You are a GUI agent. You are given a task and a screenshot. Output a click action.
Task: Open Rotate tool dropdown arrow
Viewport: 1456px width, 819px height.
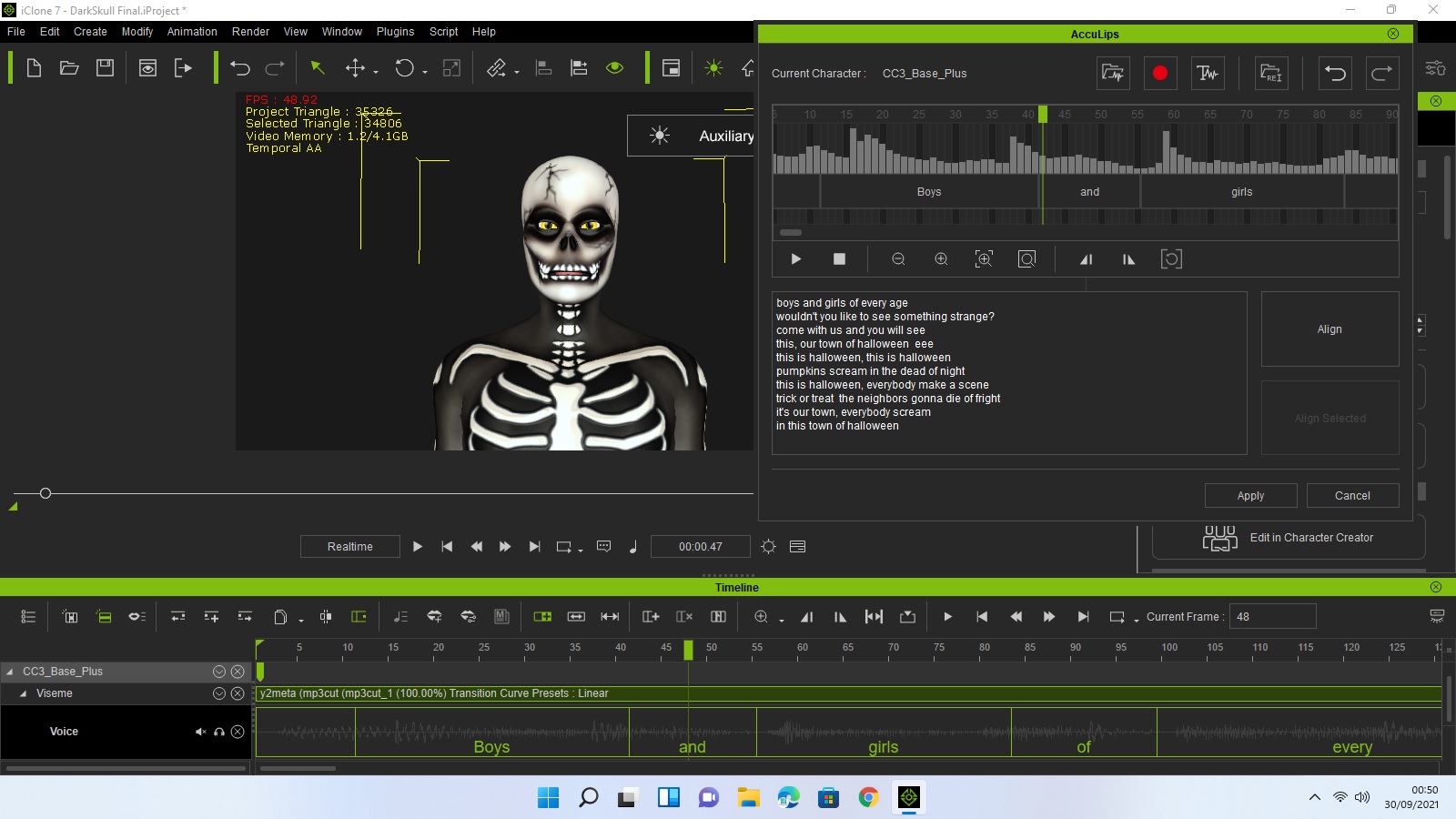pyautogui.click(x=425, y=72)
